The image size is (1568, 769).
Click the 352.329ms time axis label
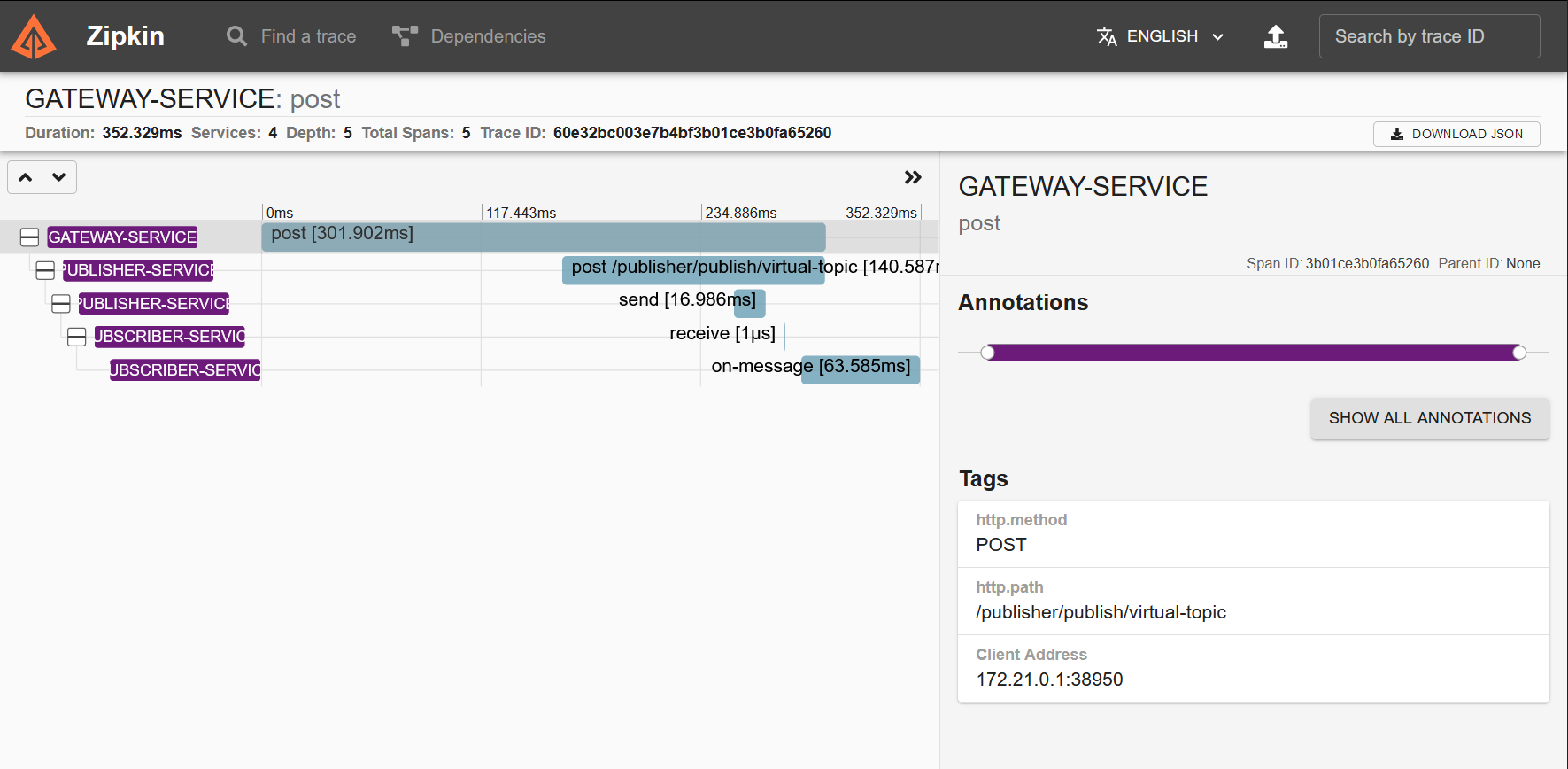[881, 213]
